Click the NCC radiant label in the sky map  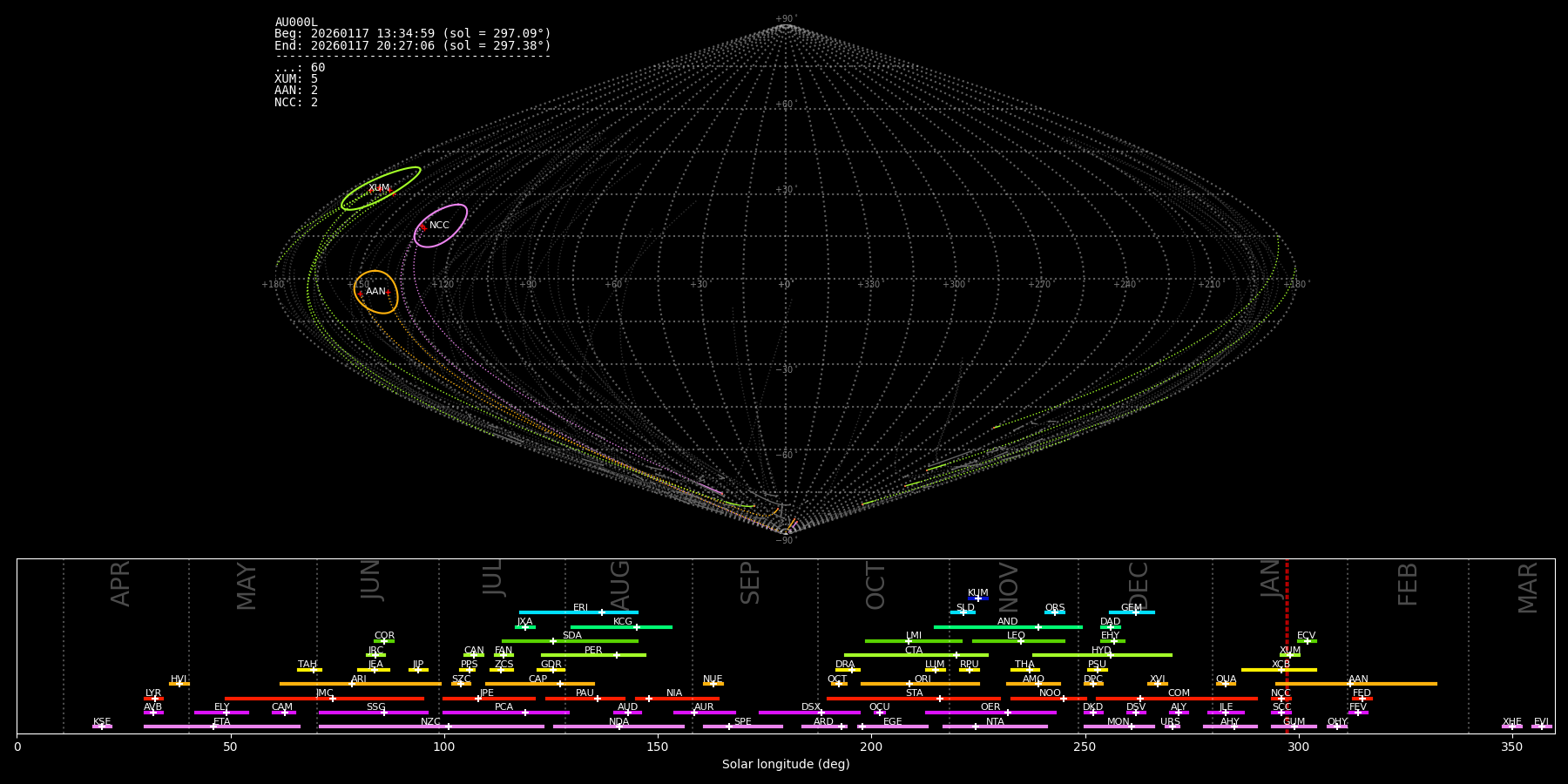click(439, 226)
